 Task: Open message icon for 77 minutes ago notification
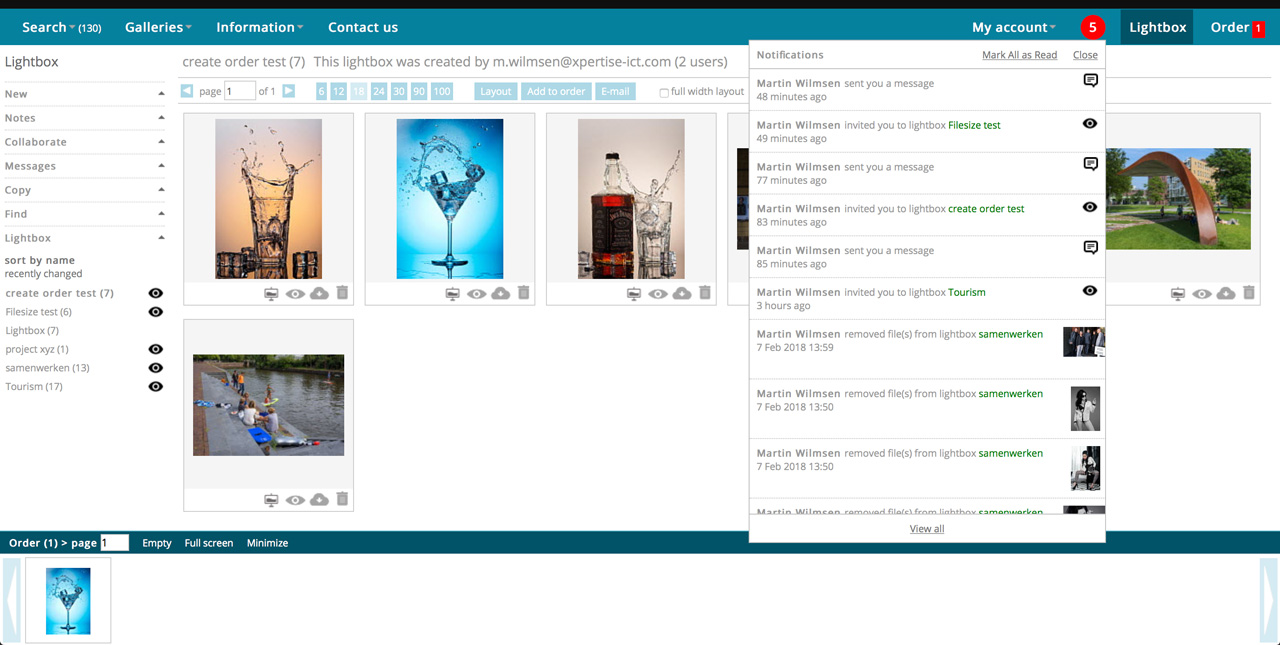point(1090,164)
